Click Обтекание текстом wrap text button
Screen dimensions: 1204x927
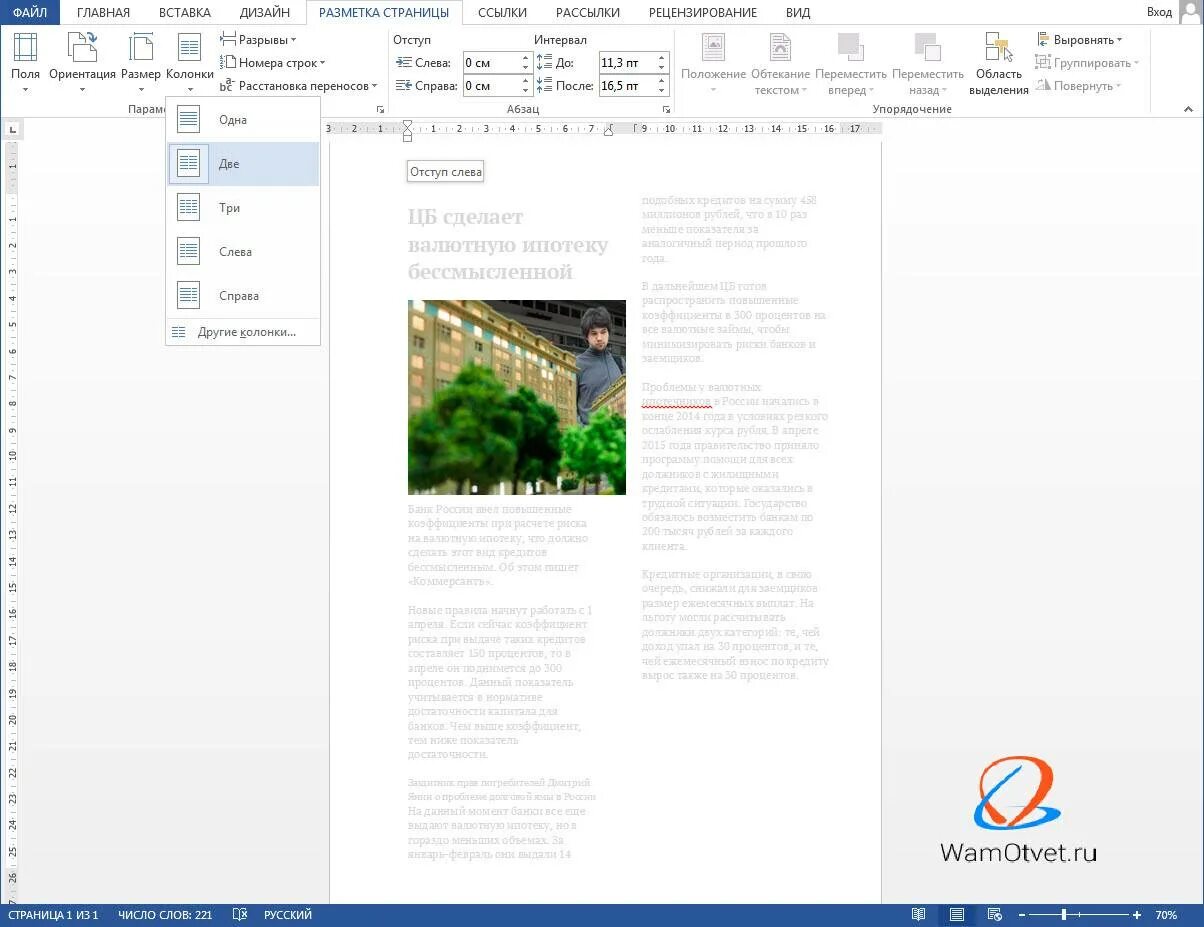(x=781, y=64)
